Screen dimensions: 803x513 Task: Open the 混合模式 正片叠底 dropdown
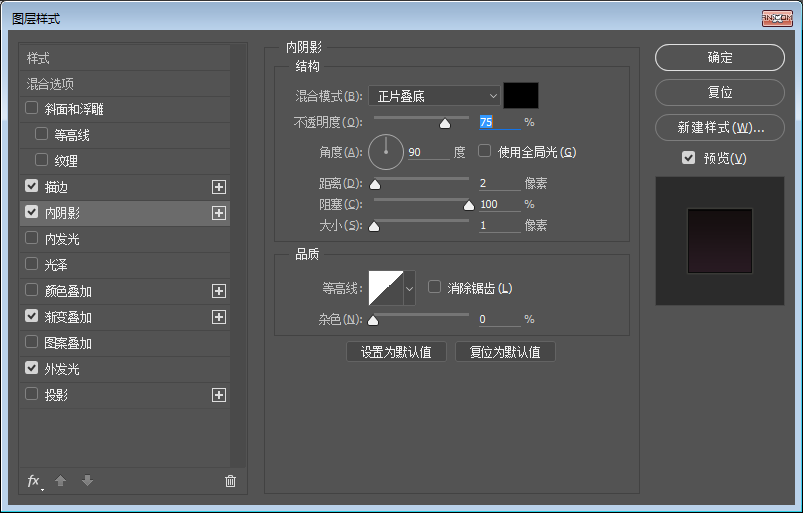(434, 96)
